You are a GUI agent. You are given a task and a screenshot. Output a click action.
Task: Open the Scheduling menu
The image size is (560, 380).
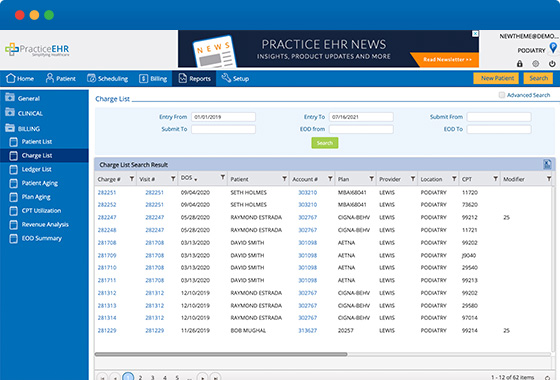[108, 78]
